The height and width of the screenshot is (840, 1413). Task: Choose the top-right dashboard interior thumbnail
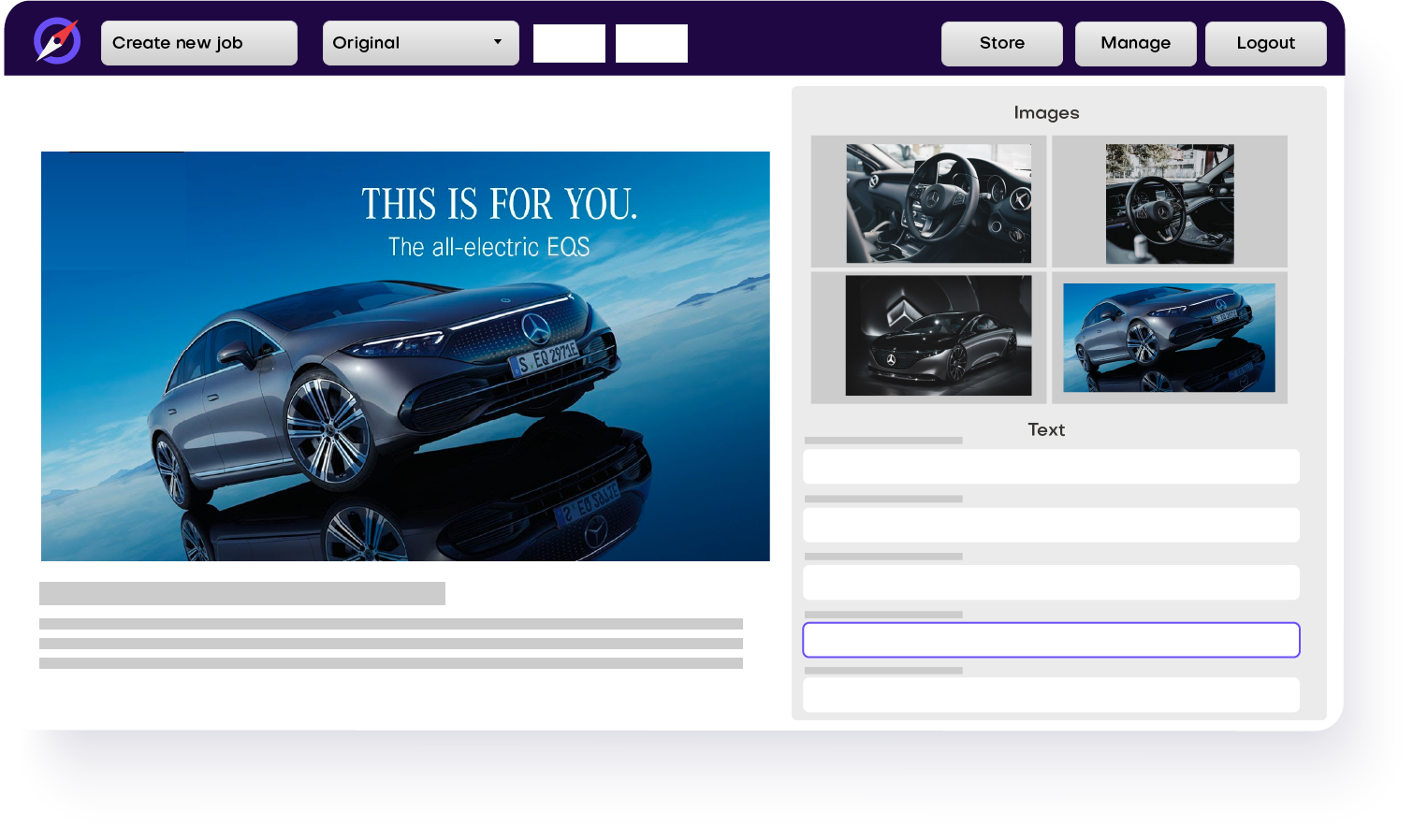1170,203
